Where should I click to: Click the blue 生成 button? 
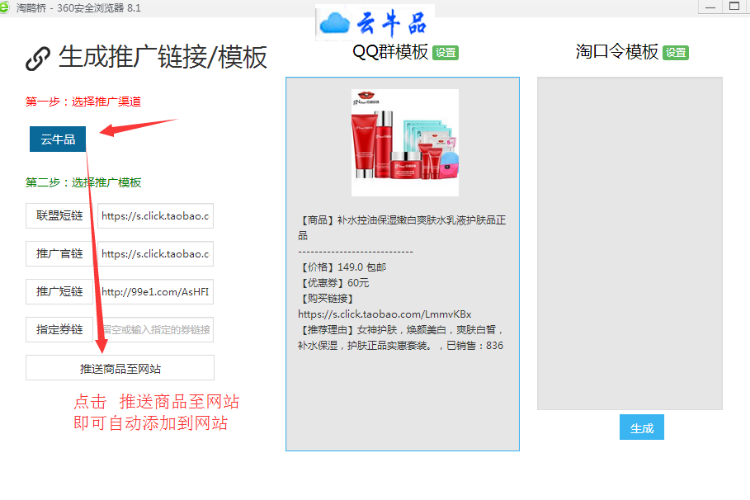coord(641,427)
